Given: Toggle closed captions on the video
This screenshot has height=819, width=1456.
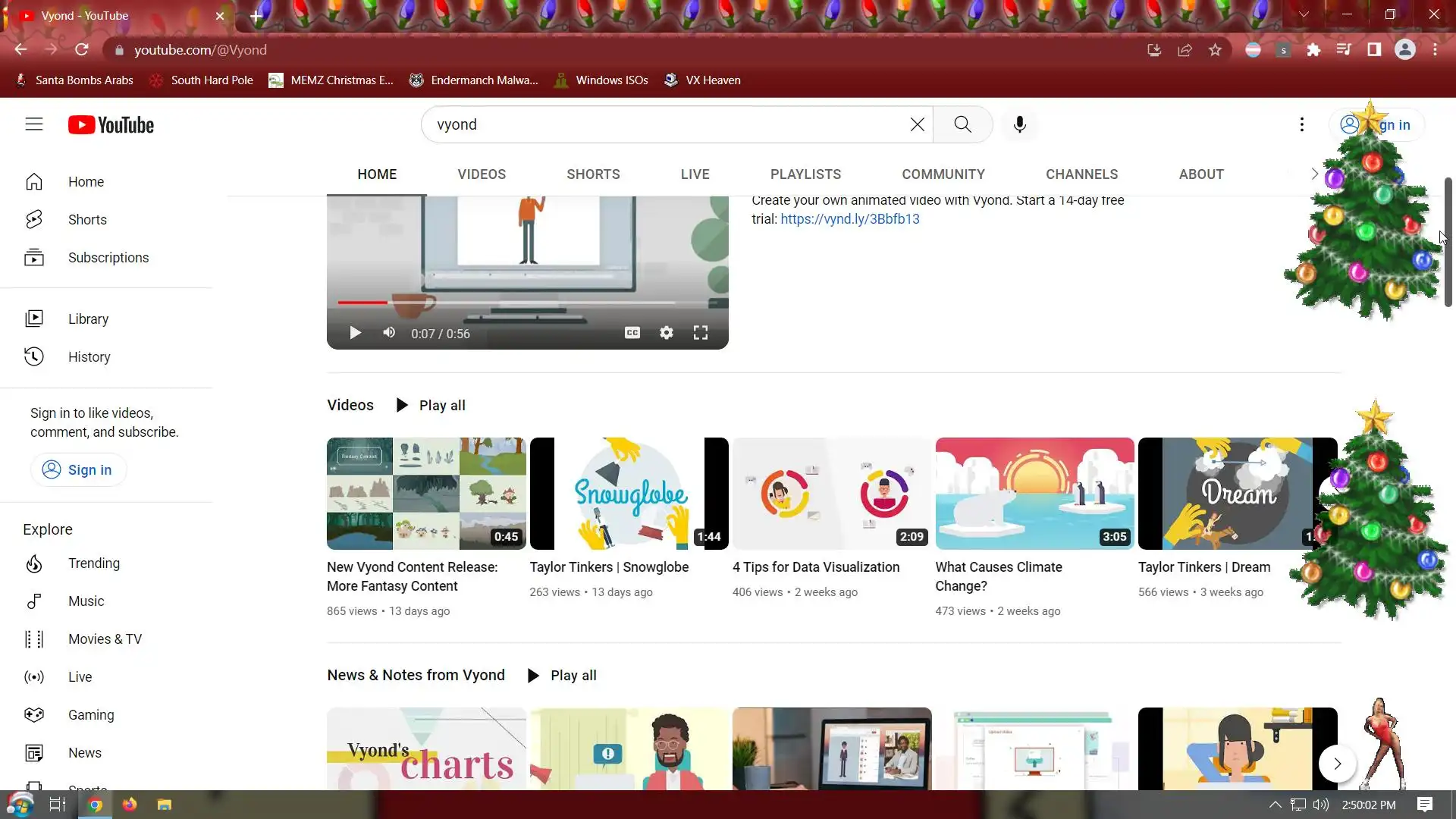Looking at the screenshot, I should (x=632, y=333).
